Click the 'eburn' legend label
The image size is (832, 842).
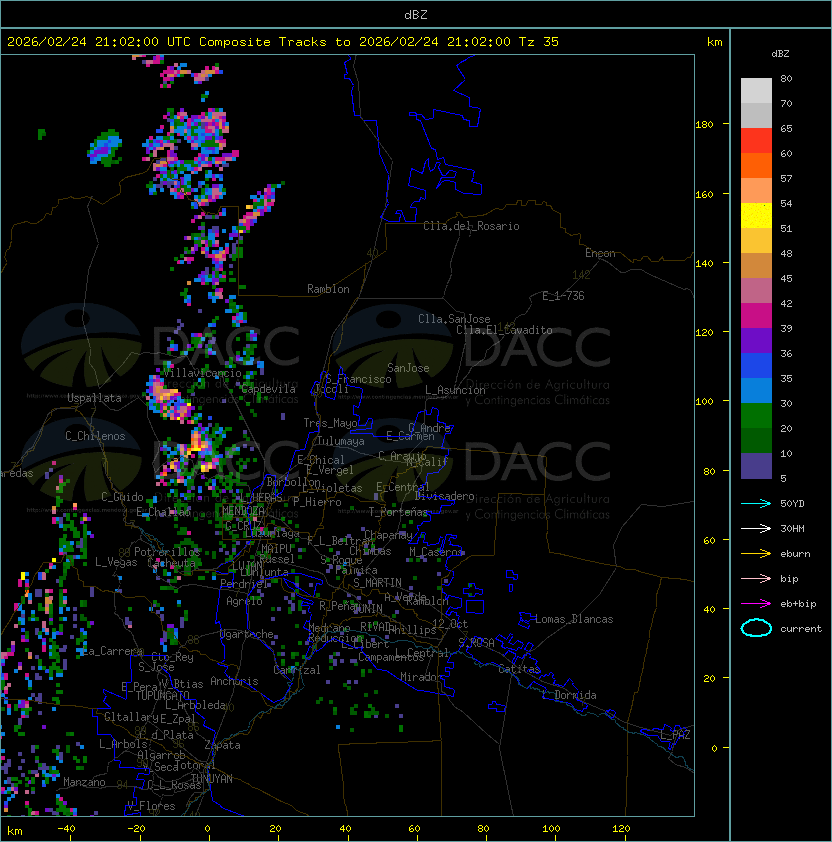pos(795,554)
